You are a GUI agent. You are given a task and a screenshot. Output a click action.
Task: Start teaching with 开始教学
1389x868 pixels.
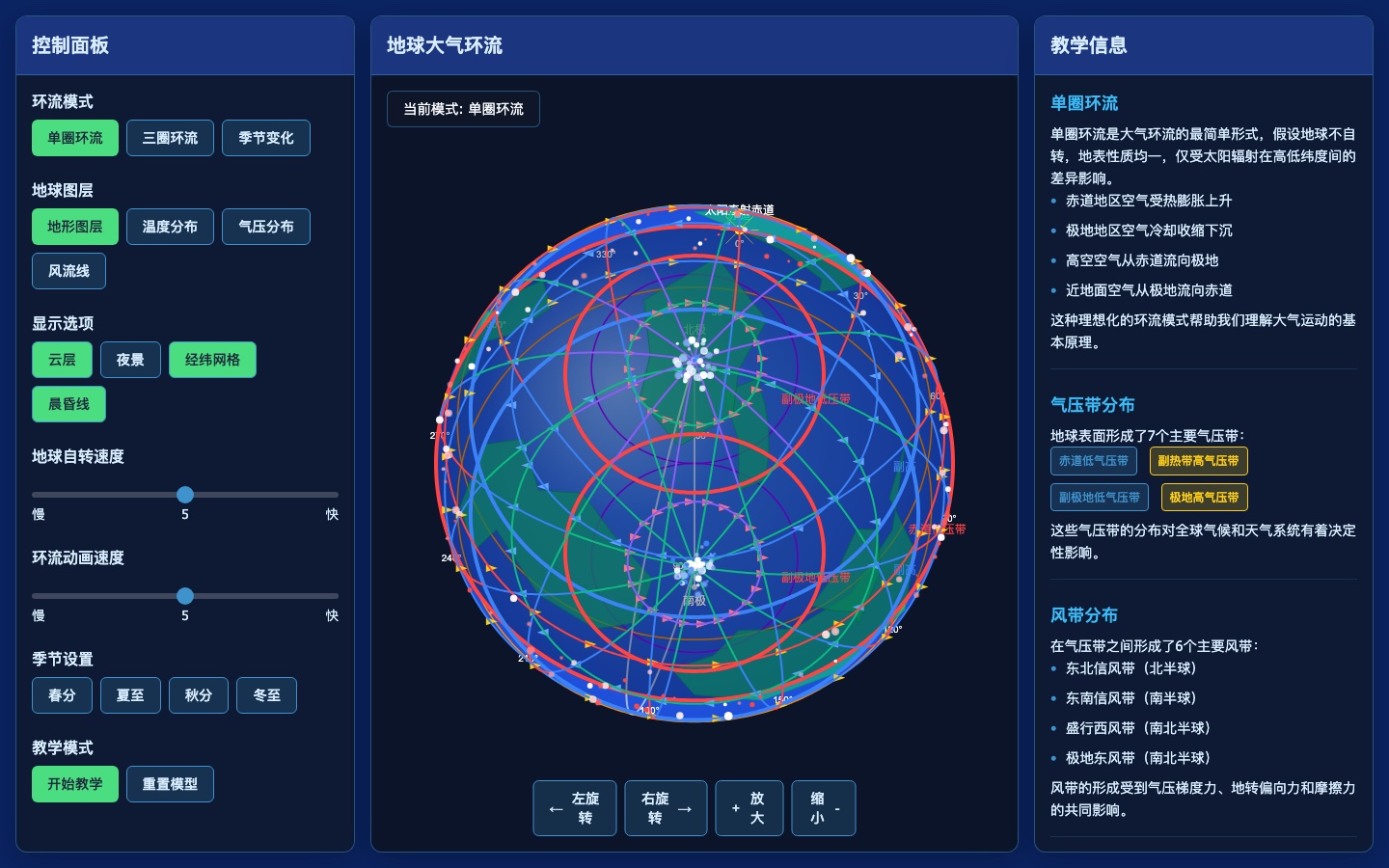pyautogui.click(x=75, y=784)
